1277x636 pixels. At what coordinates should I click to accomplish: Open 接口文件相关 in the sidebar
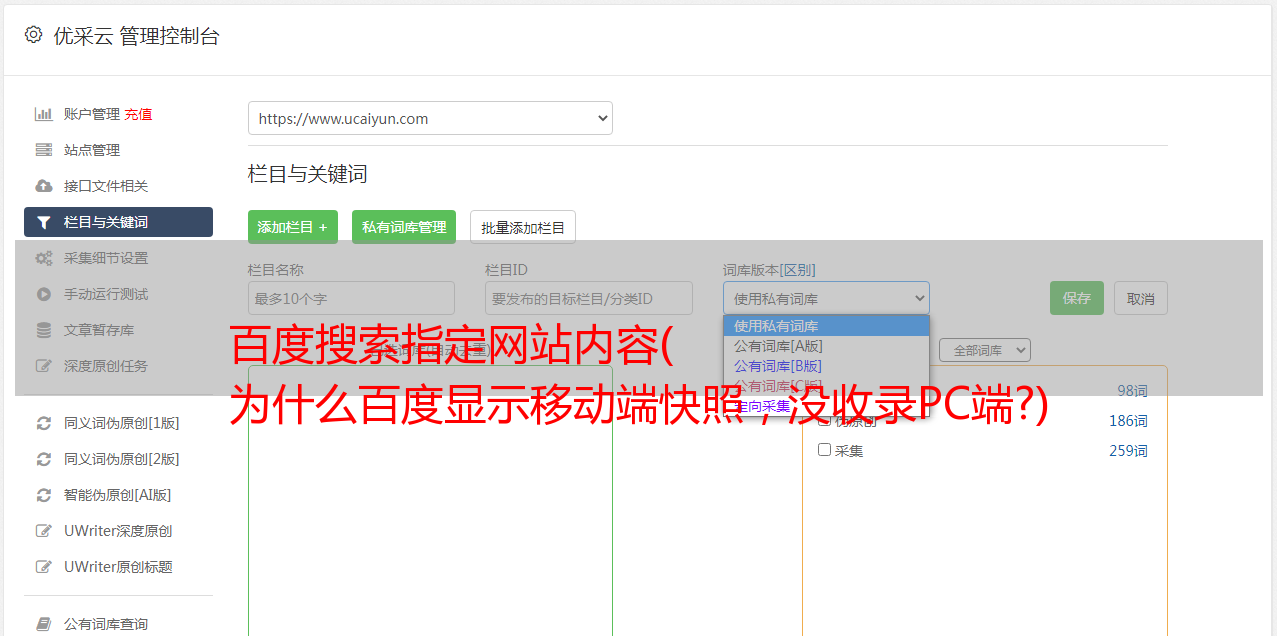click(x=106, y=186)
